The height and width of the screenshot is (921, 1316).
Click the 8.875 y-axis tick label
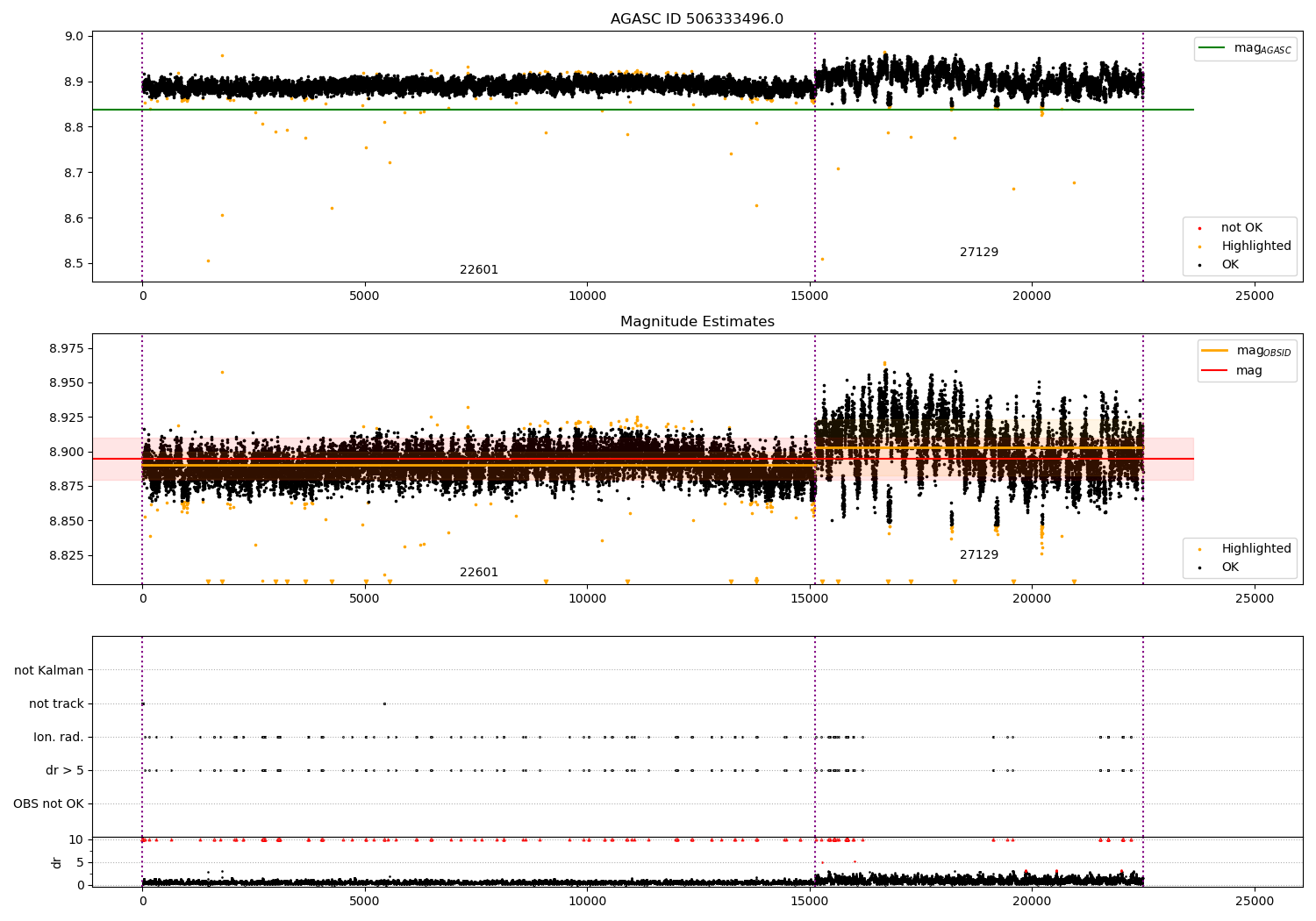tap(67, 487)
